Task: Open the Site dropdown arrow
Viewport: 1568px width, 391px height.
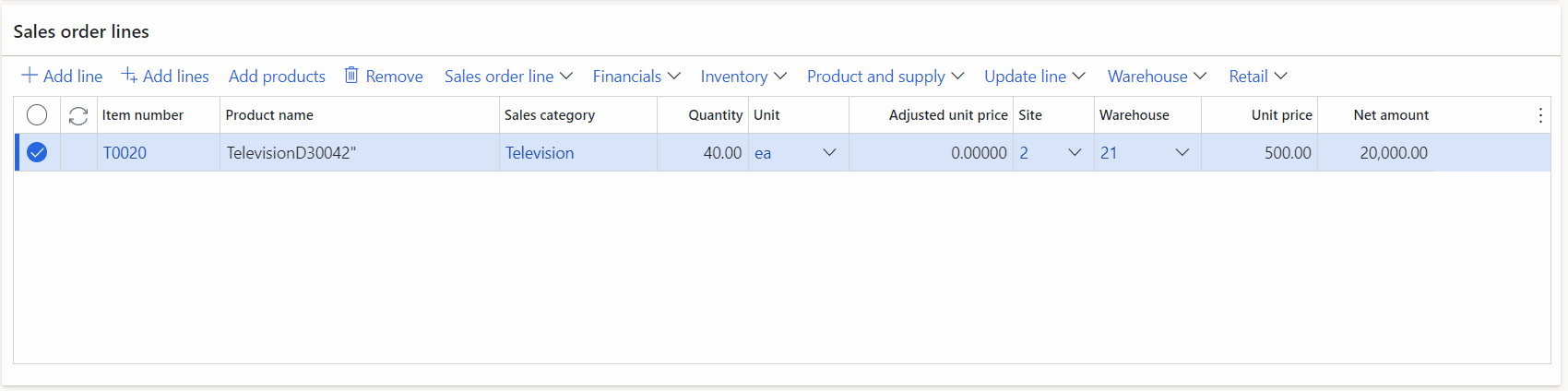Action: 1075,153
